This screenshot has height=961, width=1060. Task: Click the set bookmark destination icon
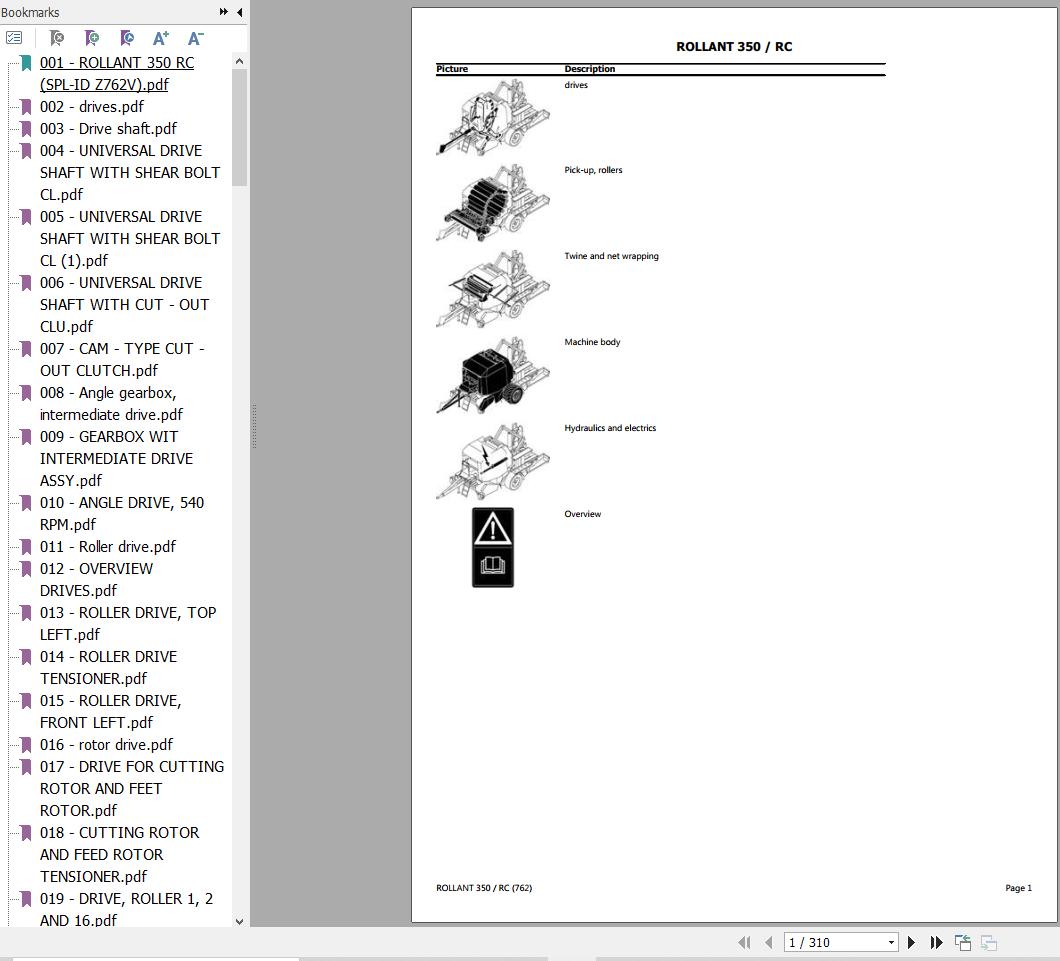[126, 38]
